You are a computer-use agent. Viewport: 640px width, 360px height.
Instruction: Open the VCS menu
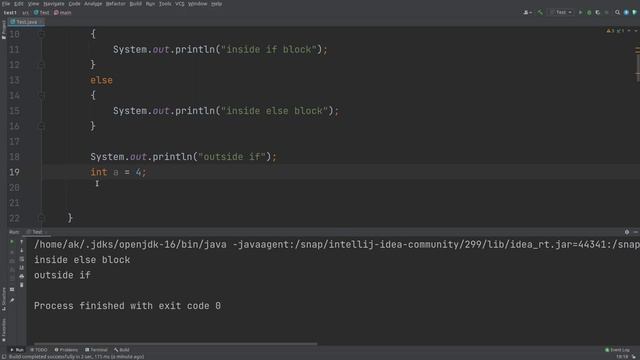(x=180, y=4)
